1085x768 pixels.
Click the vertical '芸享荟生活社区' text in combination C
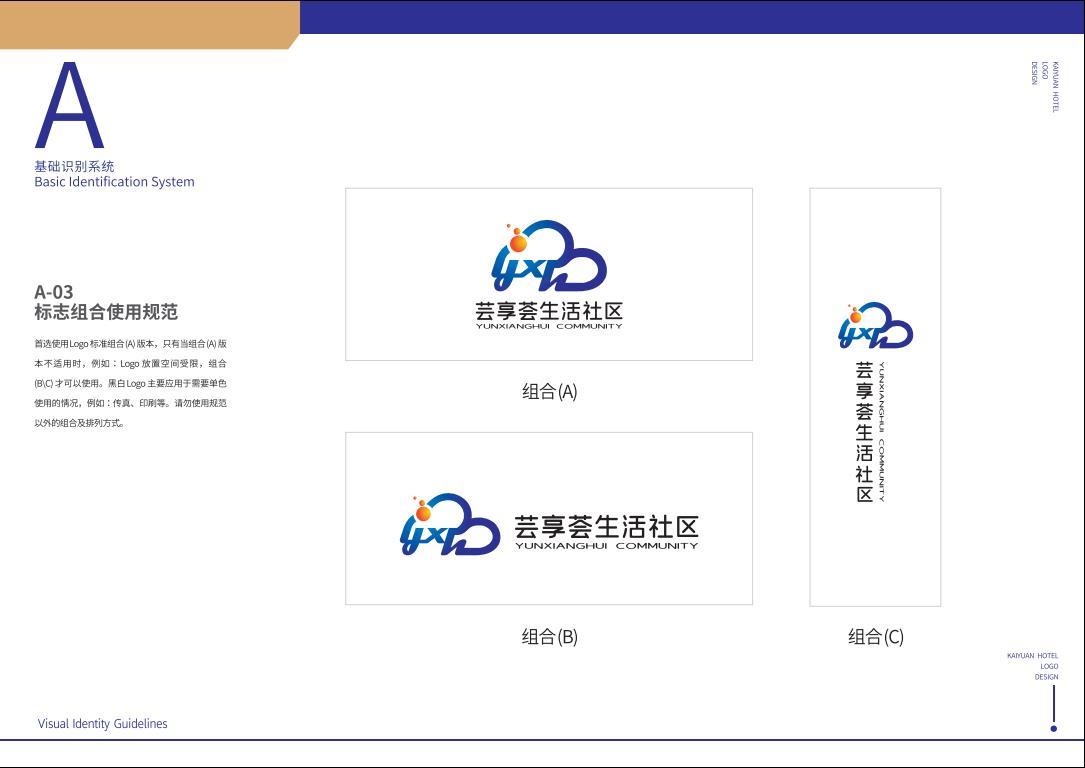pos(864,432)
